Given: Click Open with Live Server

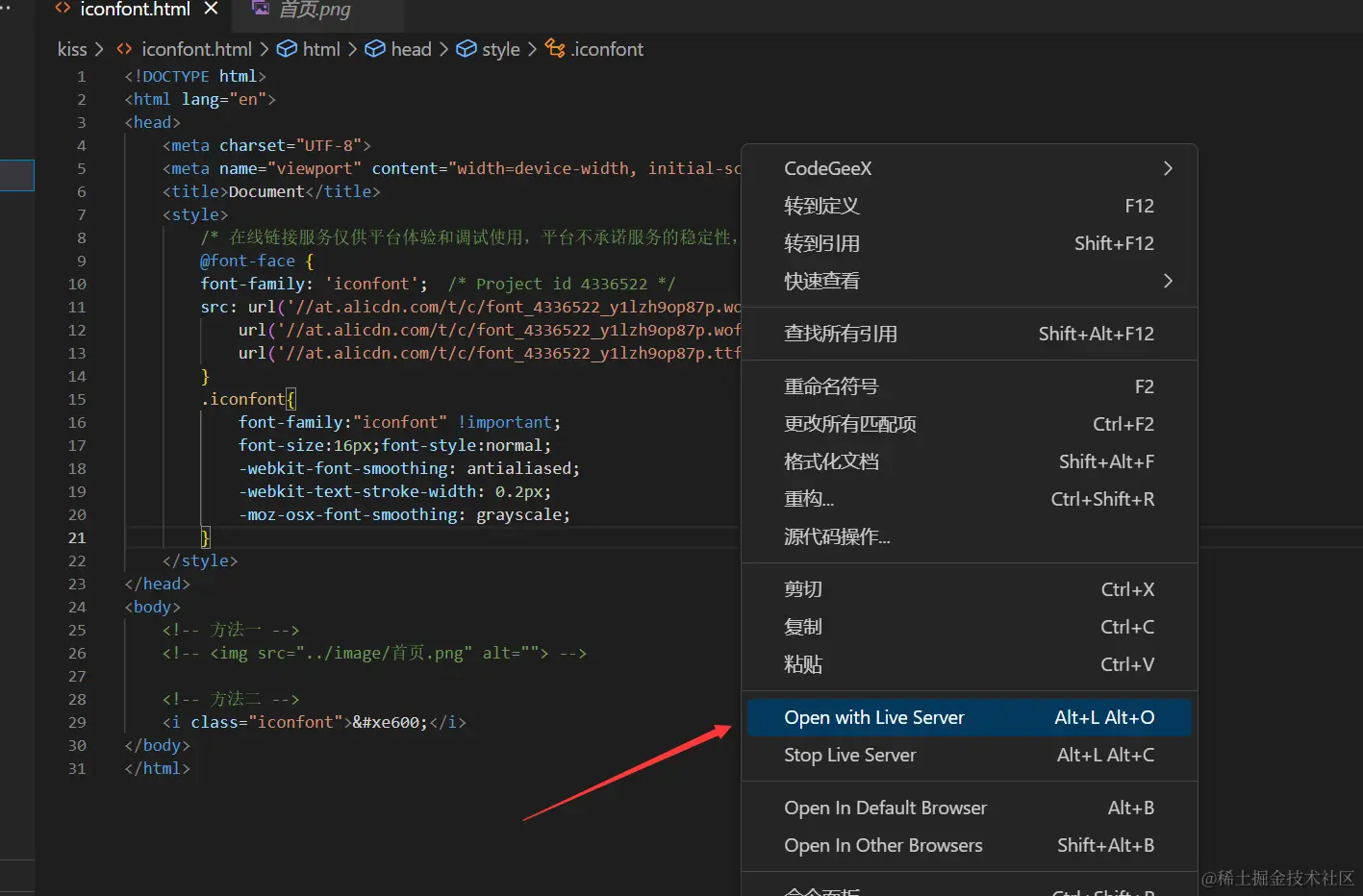Looking at the screenshot, I should point(970,717).
